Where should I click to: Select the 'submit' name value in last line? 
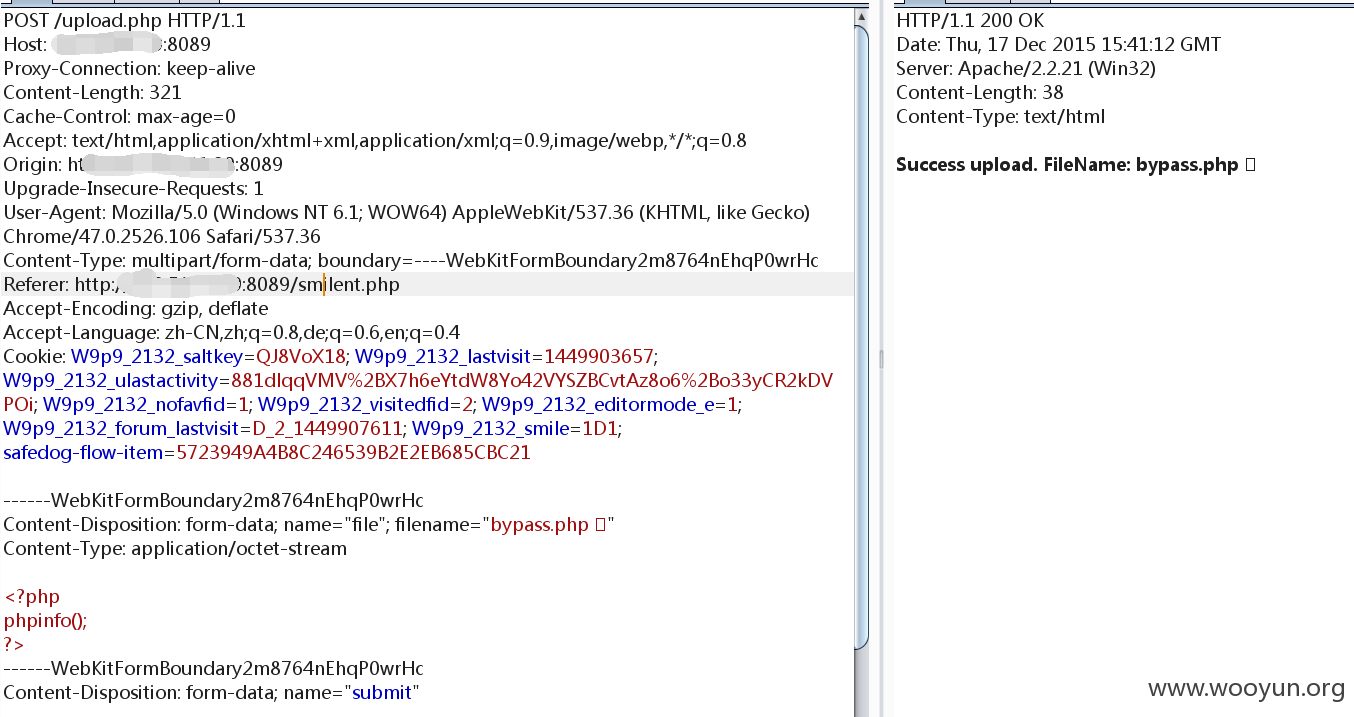click(x=382, y=692)
